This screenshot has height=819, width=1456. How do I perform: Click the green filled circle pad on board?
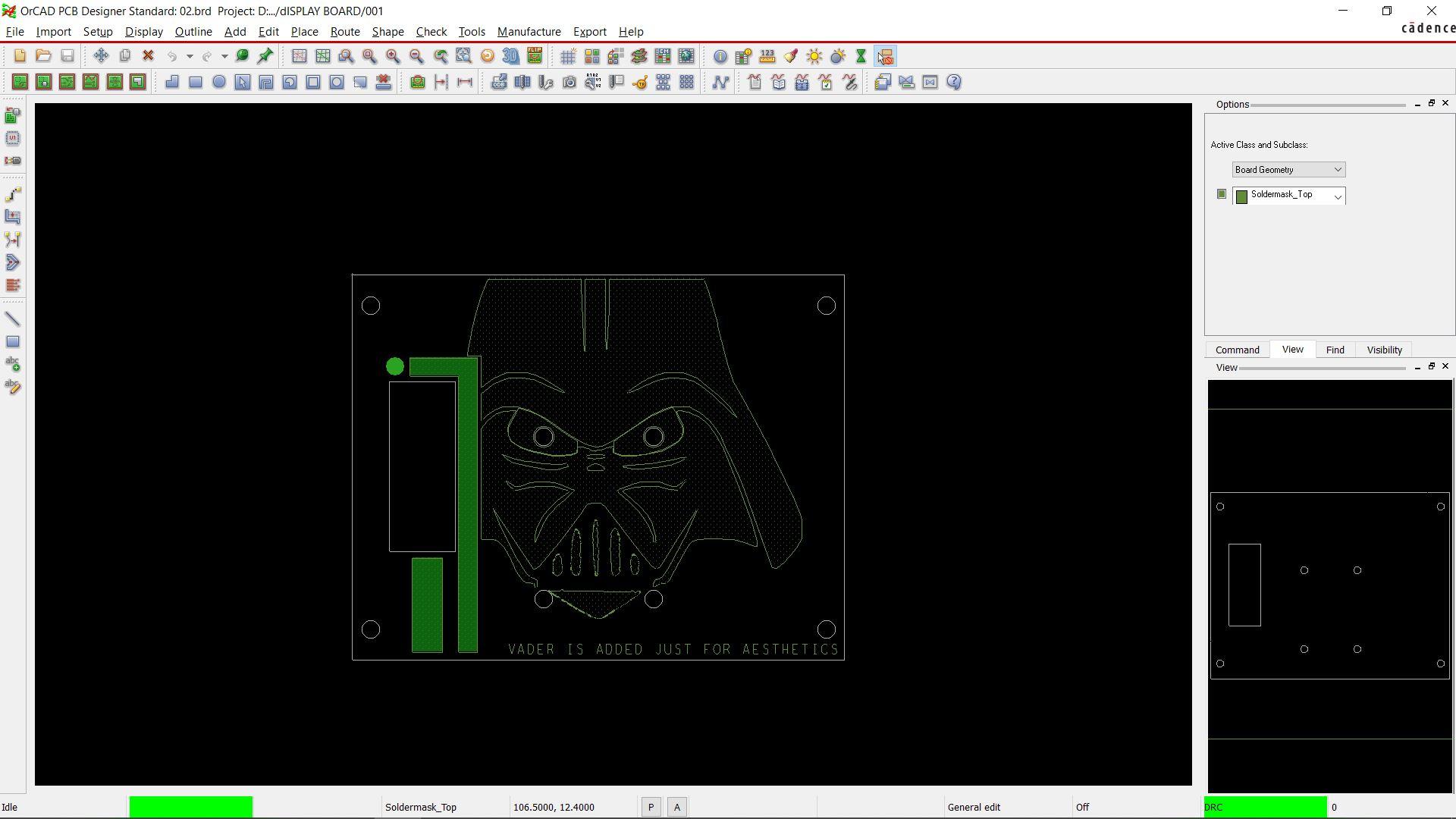(395, 367)
